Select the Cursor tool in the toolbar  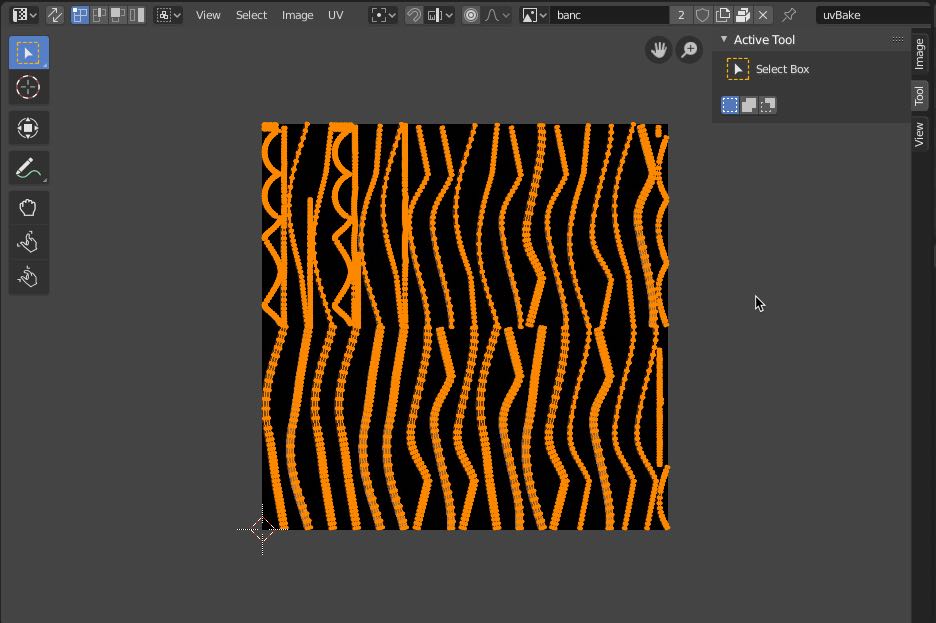[x=28, y=88]
